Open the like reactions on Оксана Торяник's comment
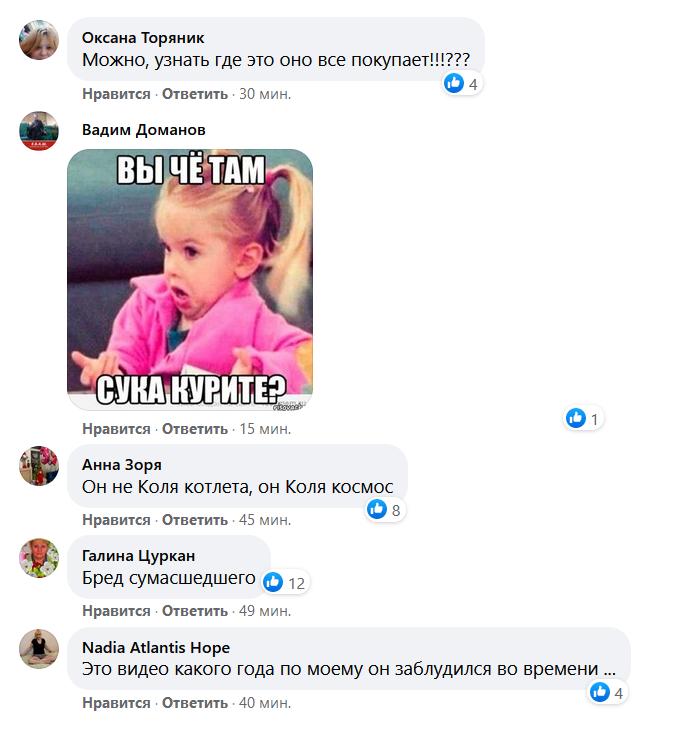 pyautogui.click(x=462, y=84)
